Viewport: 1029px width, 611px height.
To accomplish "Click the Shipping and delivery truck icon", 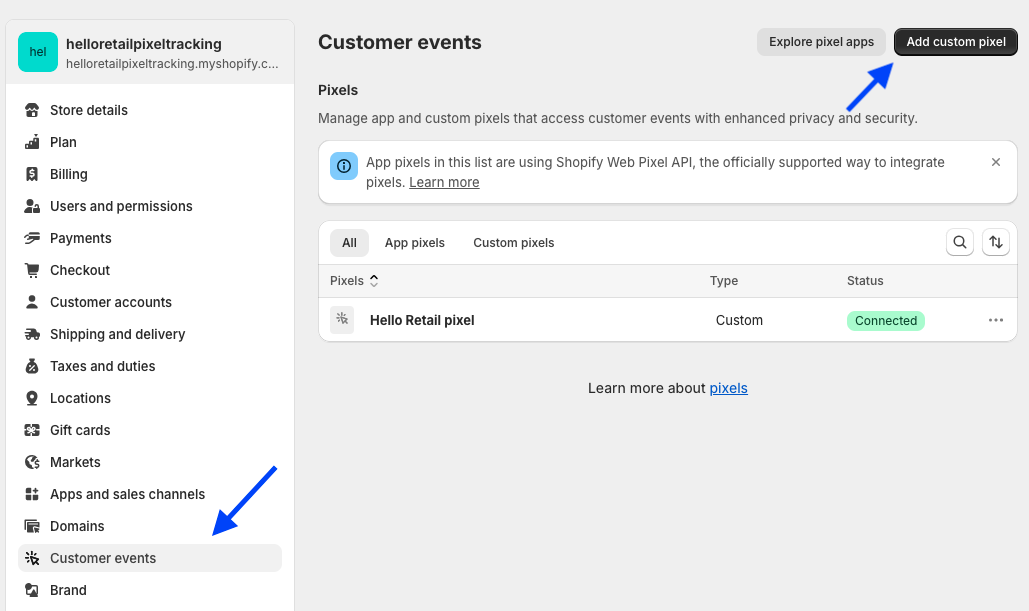I will [x=32, y=334].
